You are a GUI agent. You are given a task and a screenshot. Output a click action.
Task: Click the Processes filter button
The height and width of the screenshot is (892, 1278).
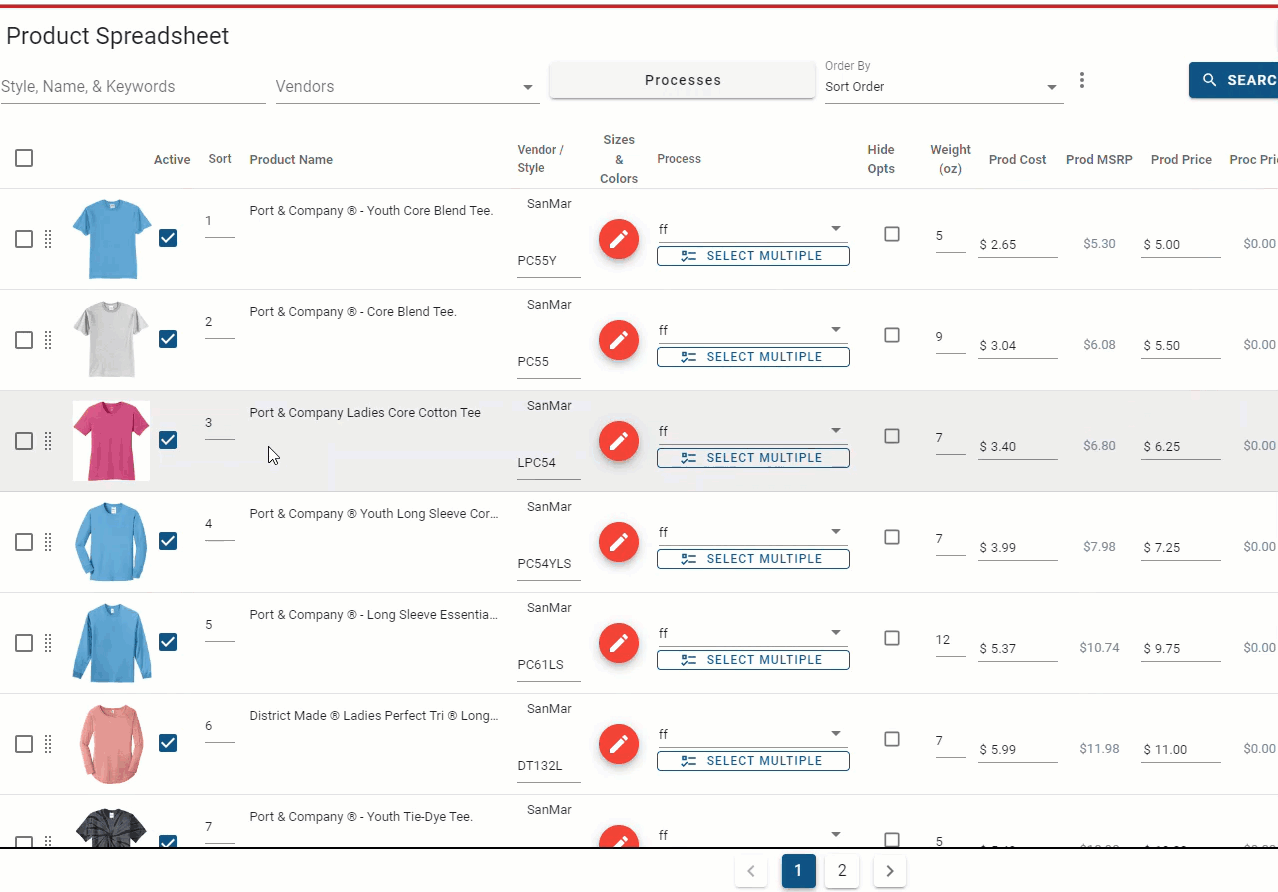pyautogui.click(x=683, y=80)
